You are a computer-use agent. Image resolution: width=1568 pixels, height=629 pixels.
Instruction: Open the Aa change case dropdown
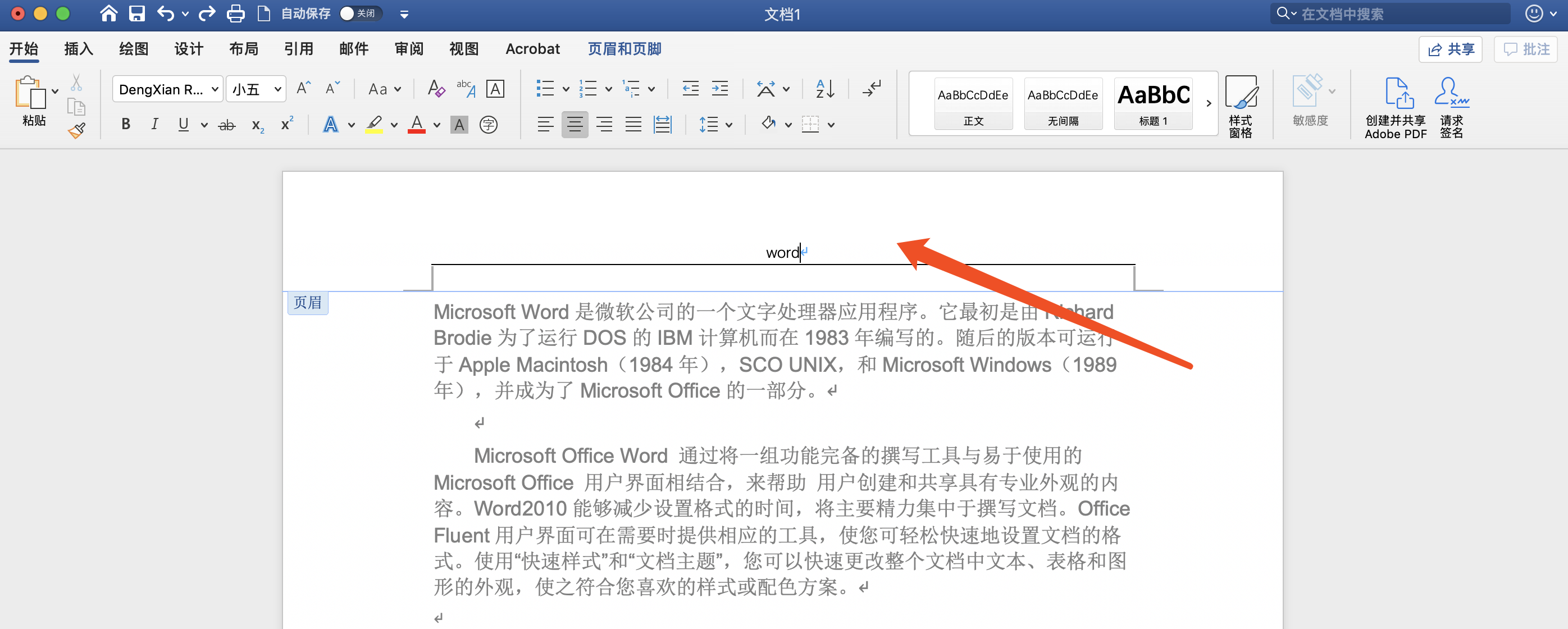point(385,89)
